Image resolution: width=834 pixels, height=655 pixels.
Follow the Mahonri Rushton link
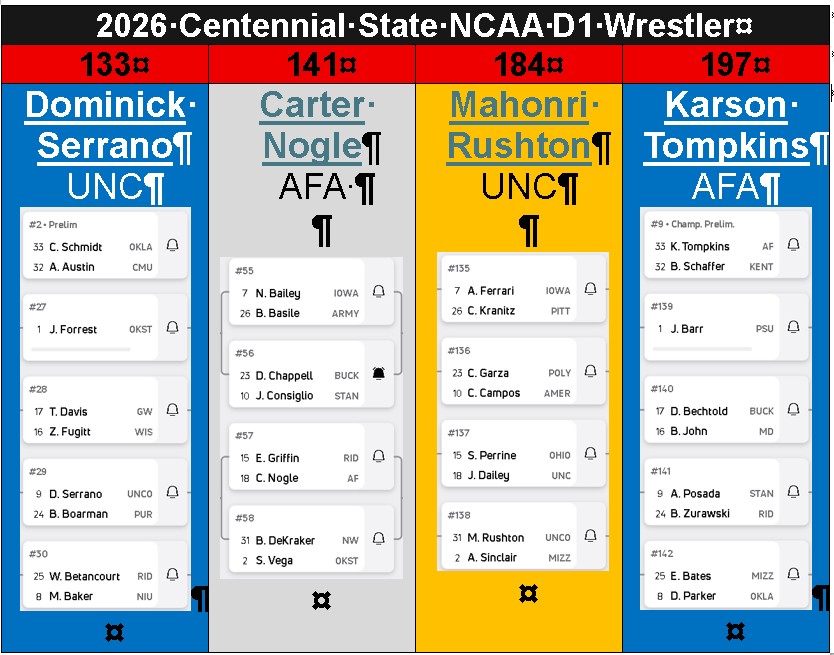[x=519, y=125]
